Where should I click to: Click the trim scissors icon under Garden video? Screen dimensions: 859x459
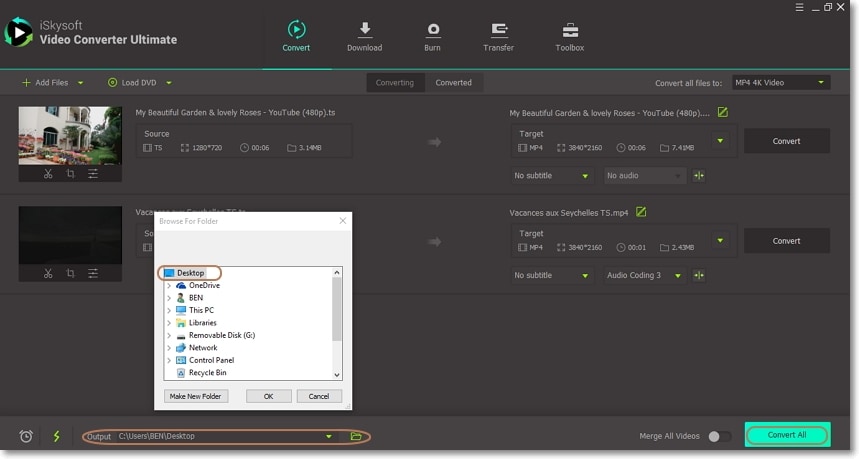pyautogui.click(x=48, y=174)
